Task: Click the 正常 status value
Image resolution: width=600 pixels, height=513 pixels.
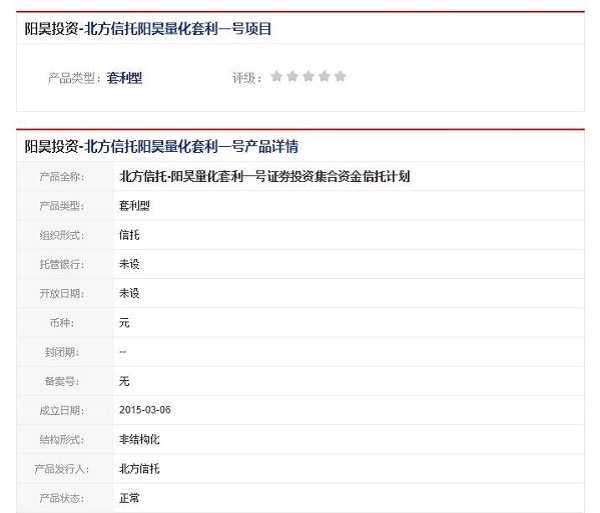Action: 129,498
